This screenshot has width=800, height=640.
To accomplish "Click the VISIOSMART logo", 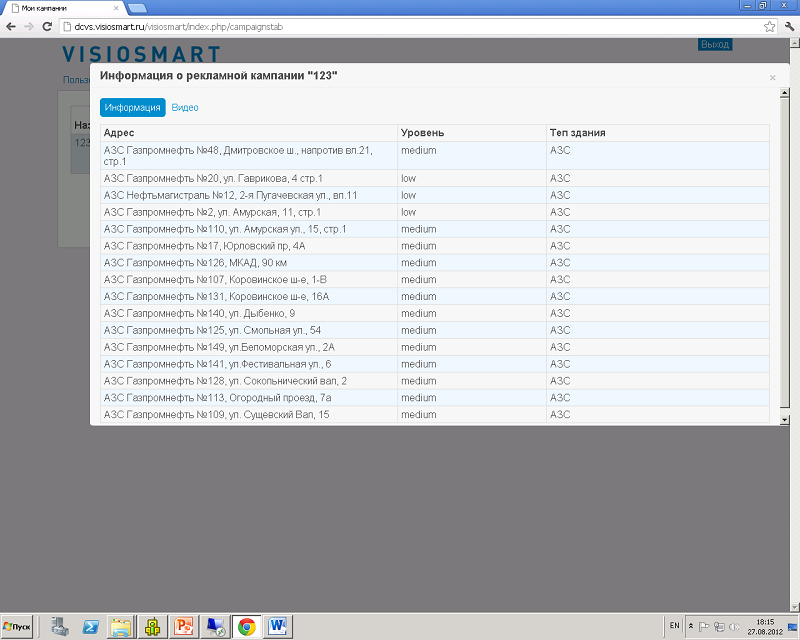I will click(x=141, y=54).
